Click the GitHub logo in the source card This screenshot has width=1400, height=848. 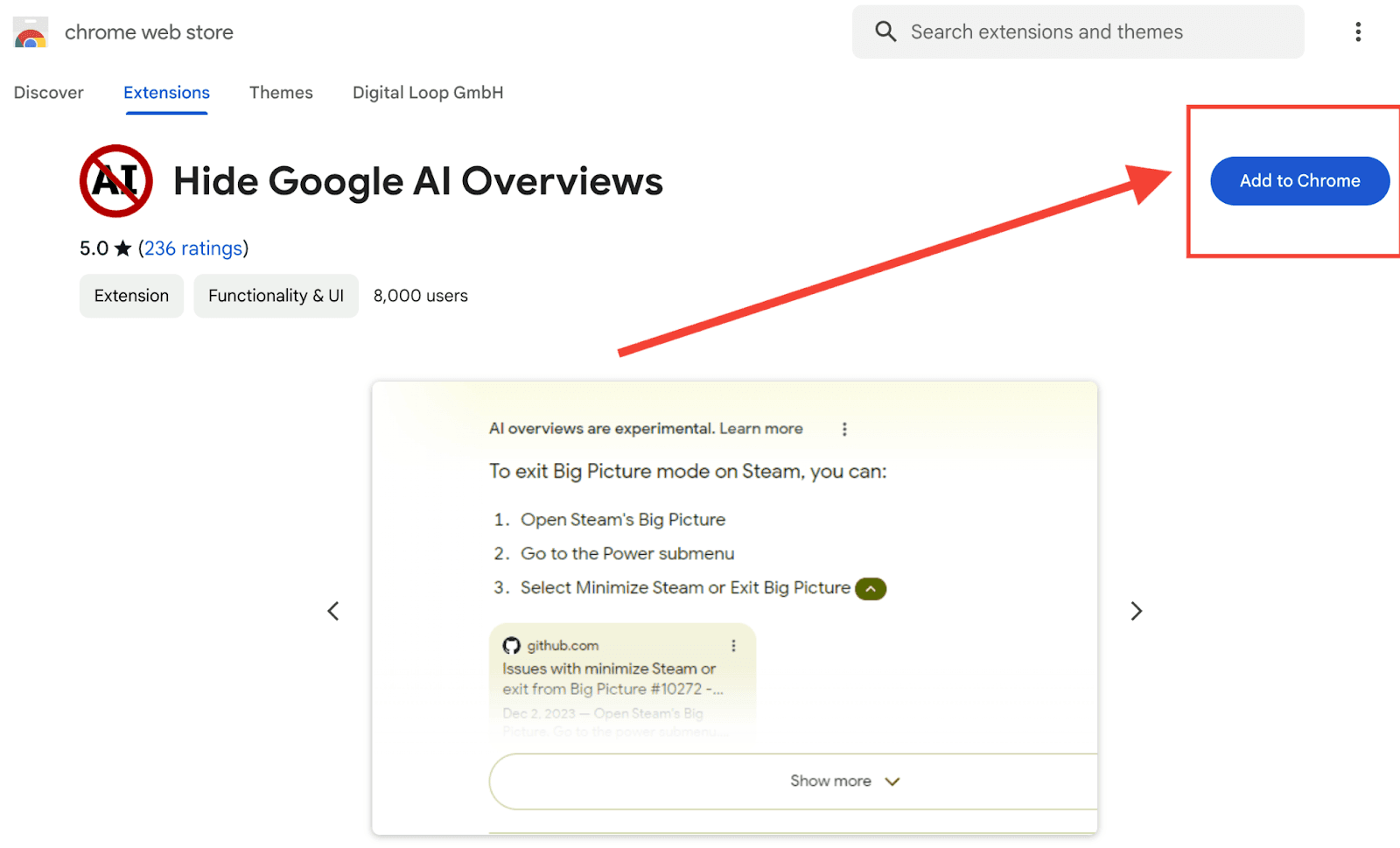[x=512, y=646]
